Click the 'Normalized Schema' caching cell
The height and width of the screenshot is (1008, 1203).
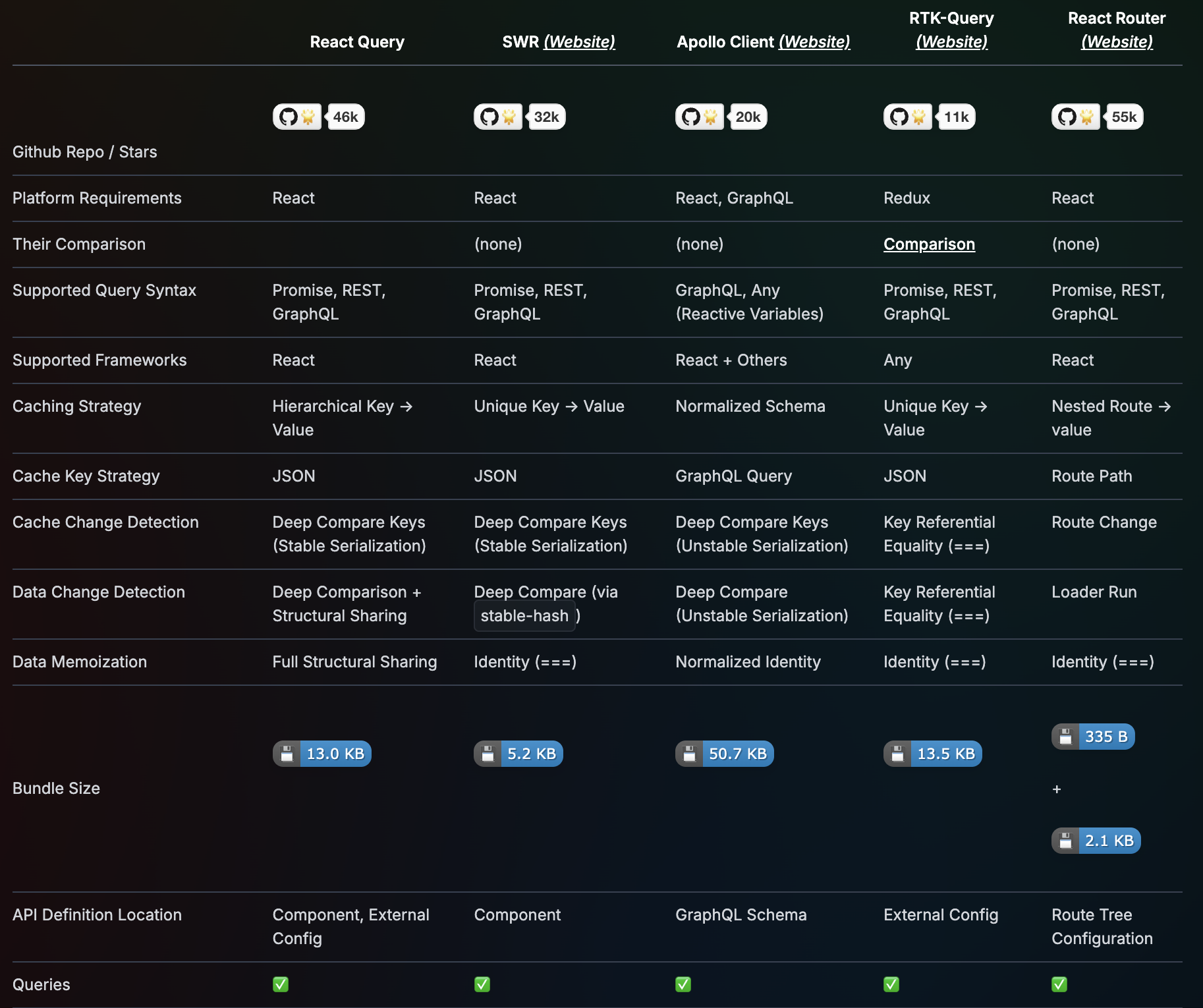coord(750,406)
